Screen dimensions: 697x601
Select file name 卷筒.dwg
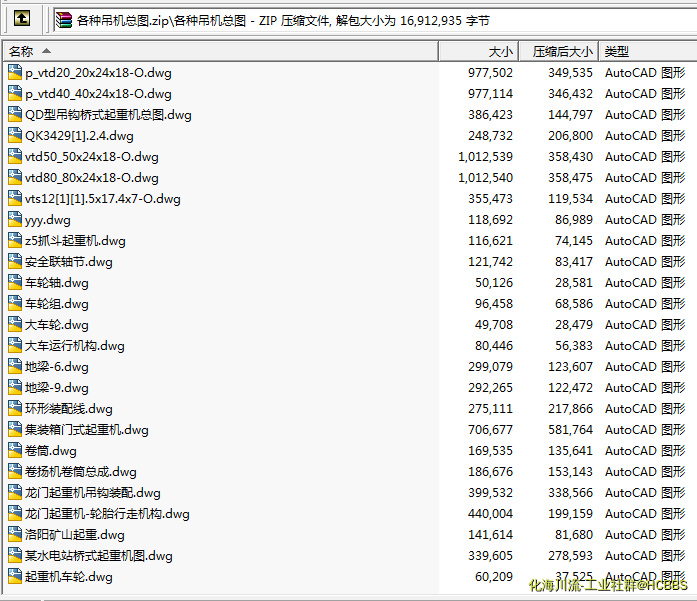(x=51, y=451)
